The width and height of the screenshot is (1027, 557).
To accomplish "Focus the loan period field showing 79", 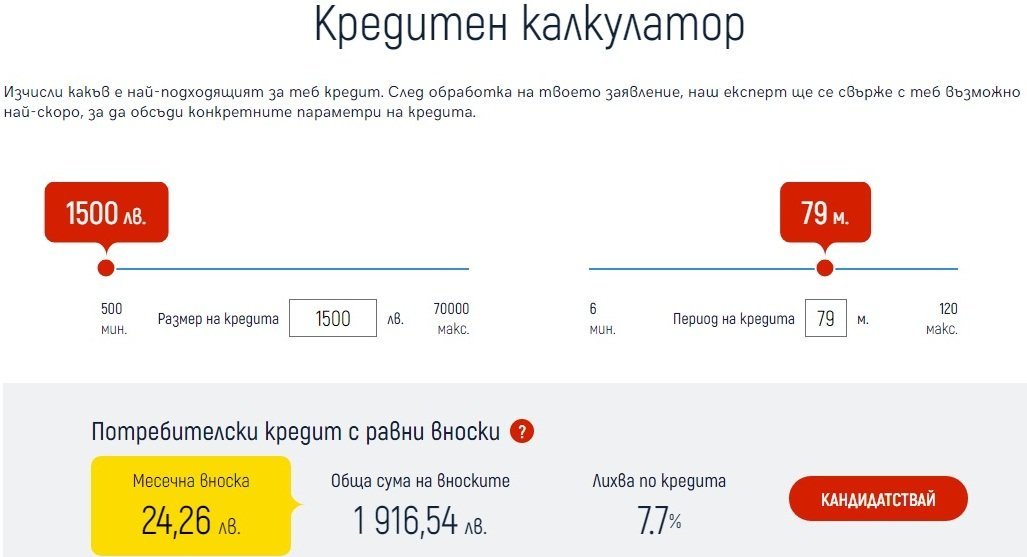I will coord(826,319).
